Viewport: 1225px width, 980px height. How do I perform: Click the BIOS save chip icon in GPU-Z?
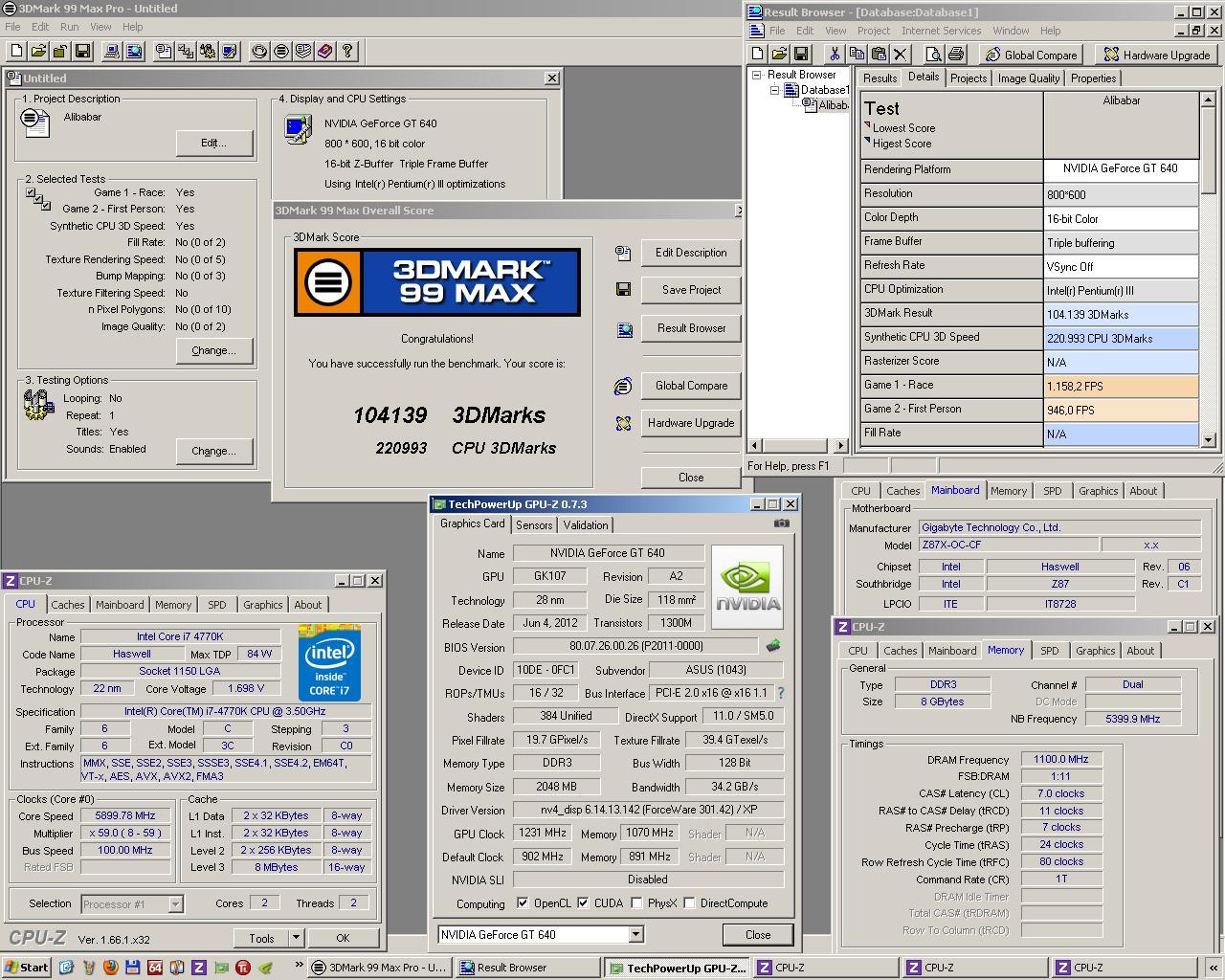click(x=773, y=646)
